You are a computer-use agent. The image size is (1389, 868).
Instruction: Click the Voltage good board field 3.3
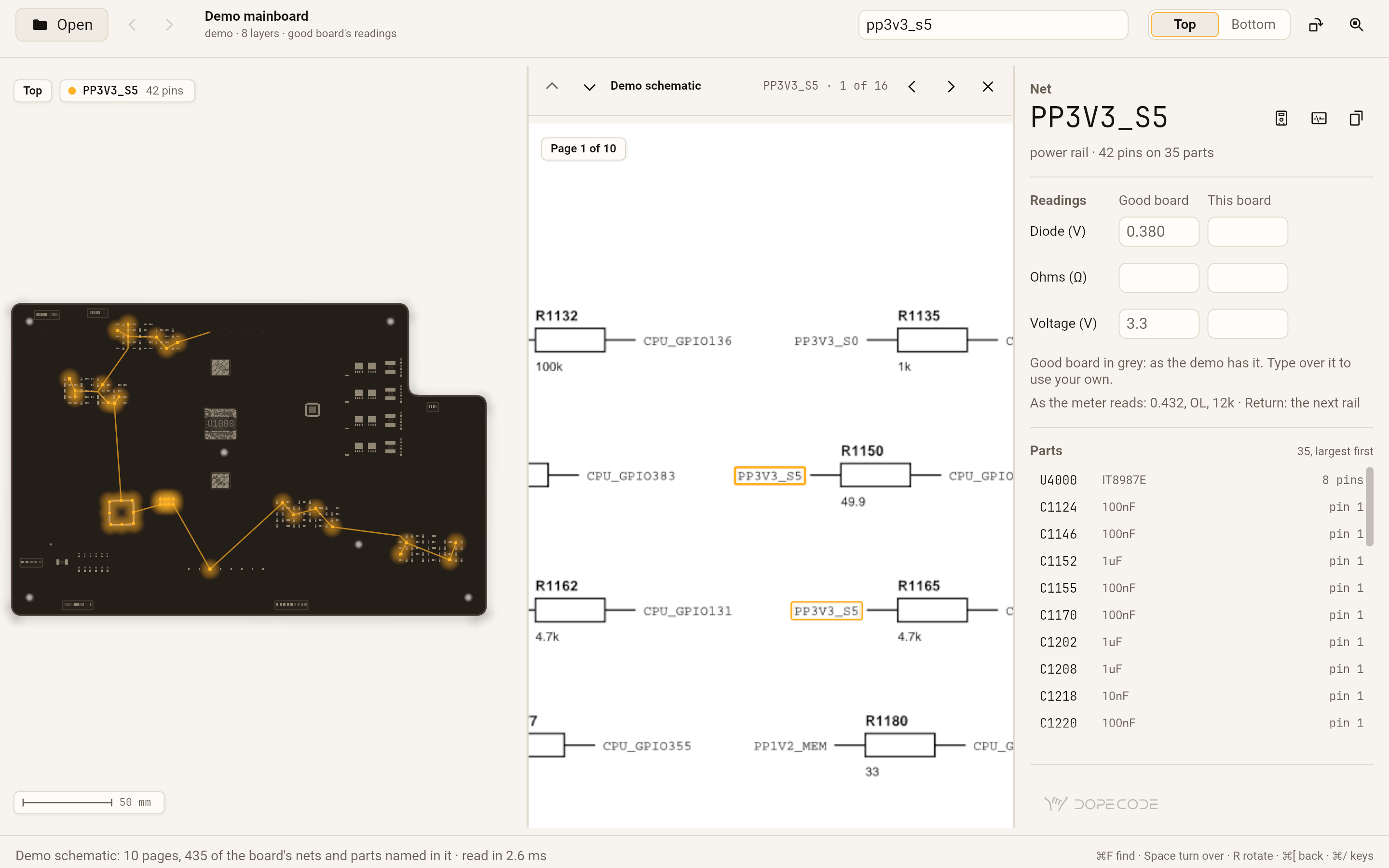point(1158,324)
